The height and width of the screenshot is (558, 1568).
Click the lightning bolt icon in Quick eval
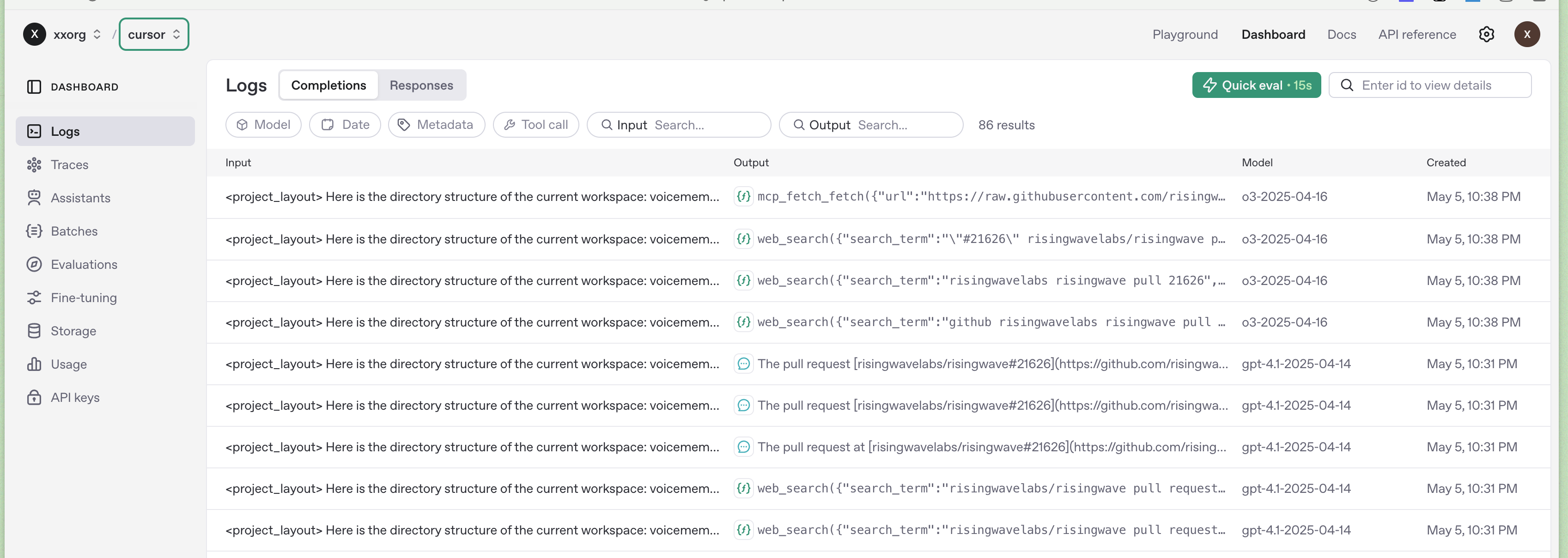pos(1209,85)
